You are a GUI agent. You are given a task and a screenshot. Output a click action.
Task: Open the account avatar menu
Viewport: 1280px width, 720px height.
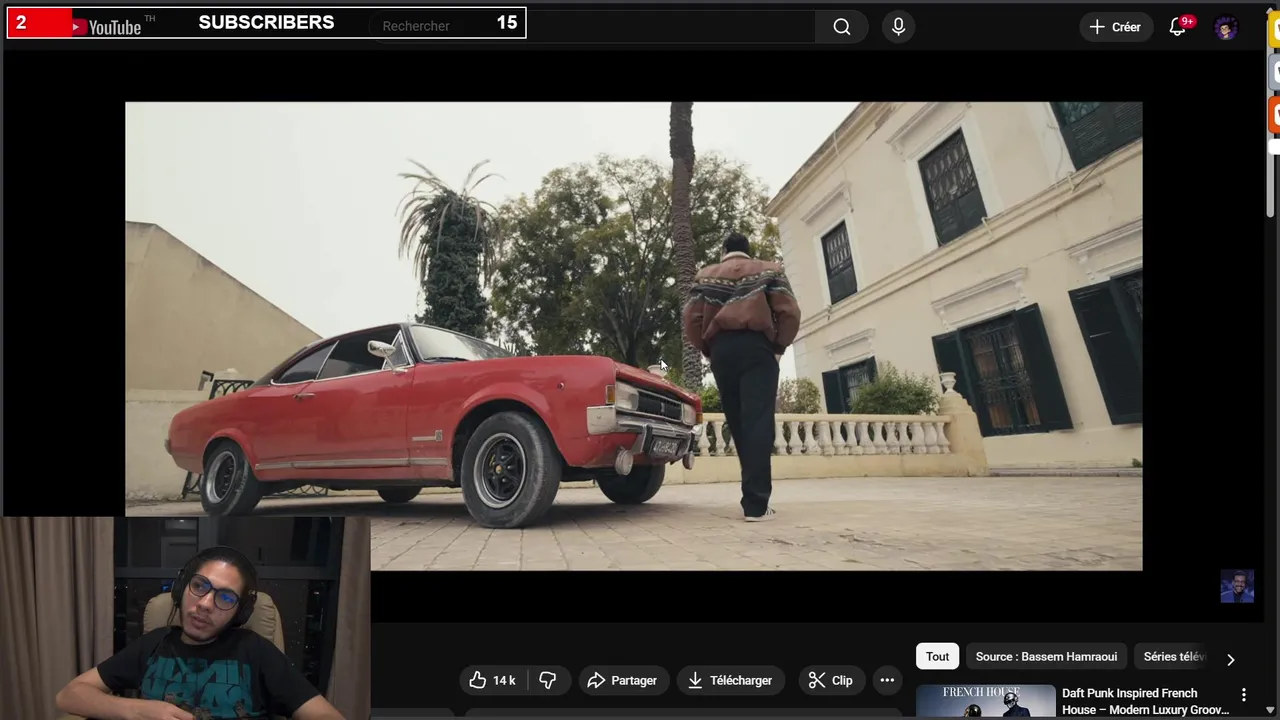coord(1225,27)
